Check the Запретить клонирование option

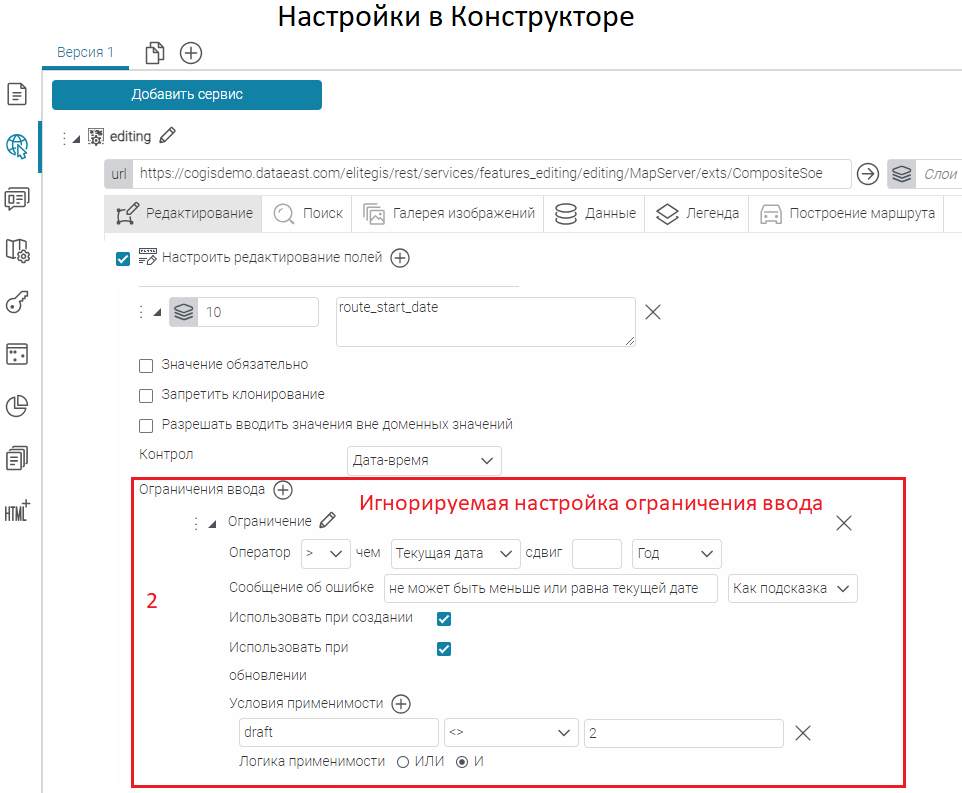tap(146, 395)
